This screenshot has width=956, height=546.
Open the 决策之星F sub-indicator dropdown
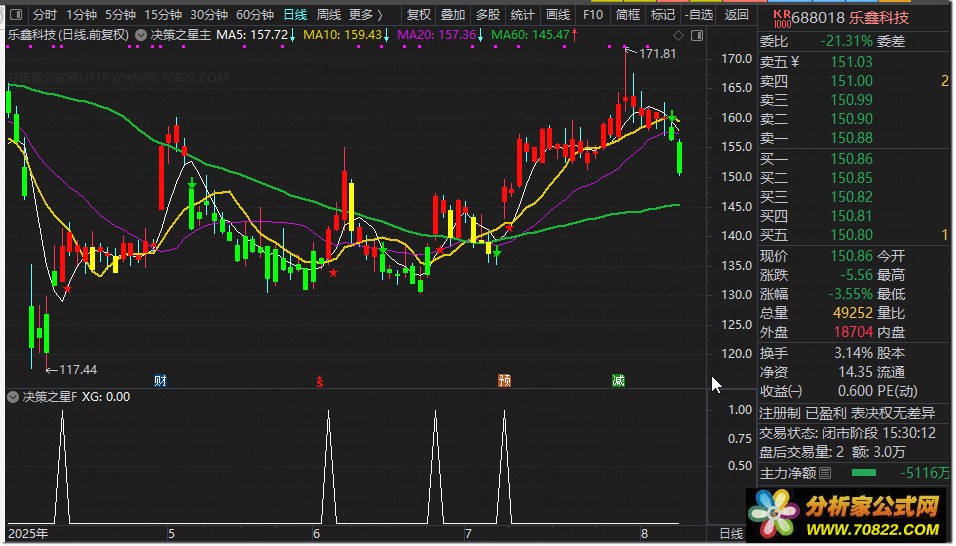[x=13, y=397]
